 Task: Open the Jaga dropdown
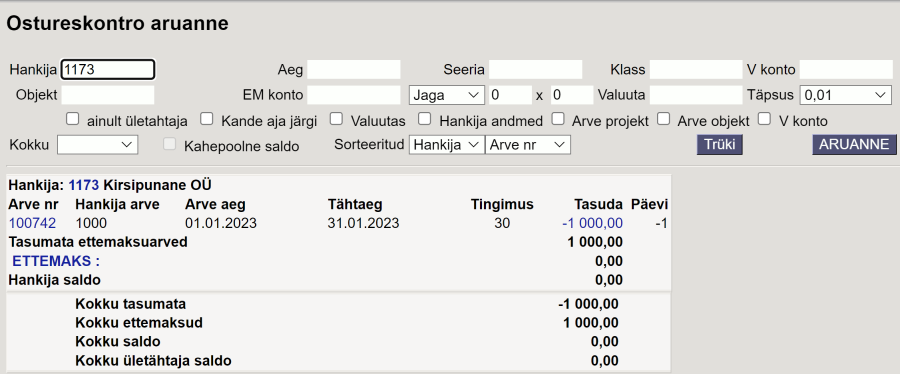coord(447,95)
